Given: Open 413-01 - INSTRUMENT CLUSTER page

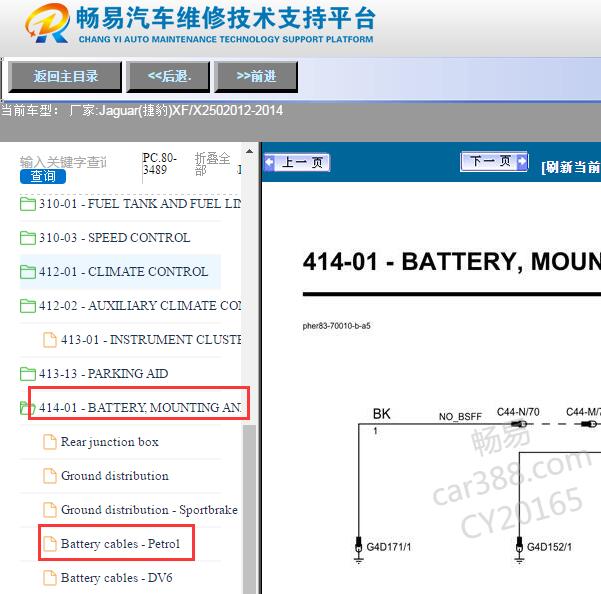Looking at the screenshot, I should [151, 340].
